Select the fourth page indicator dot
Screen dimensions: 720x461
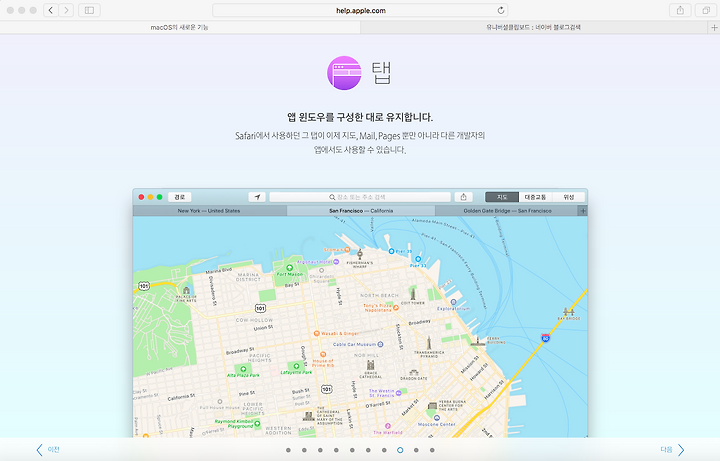coord(336,450)
